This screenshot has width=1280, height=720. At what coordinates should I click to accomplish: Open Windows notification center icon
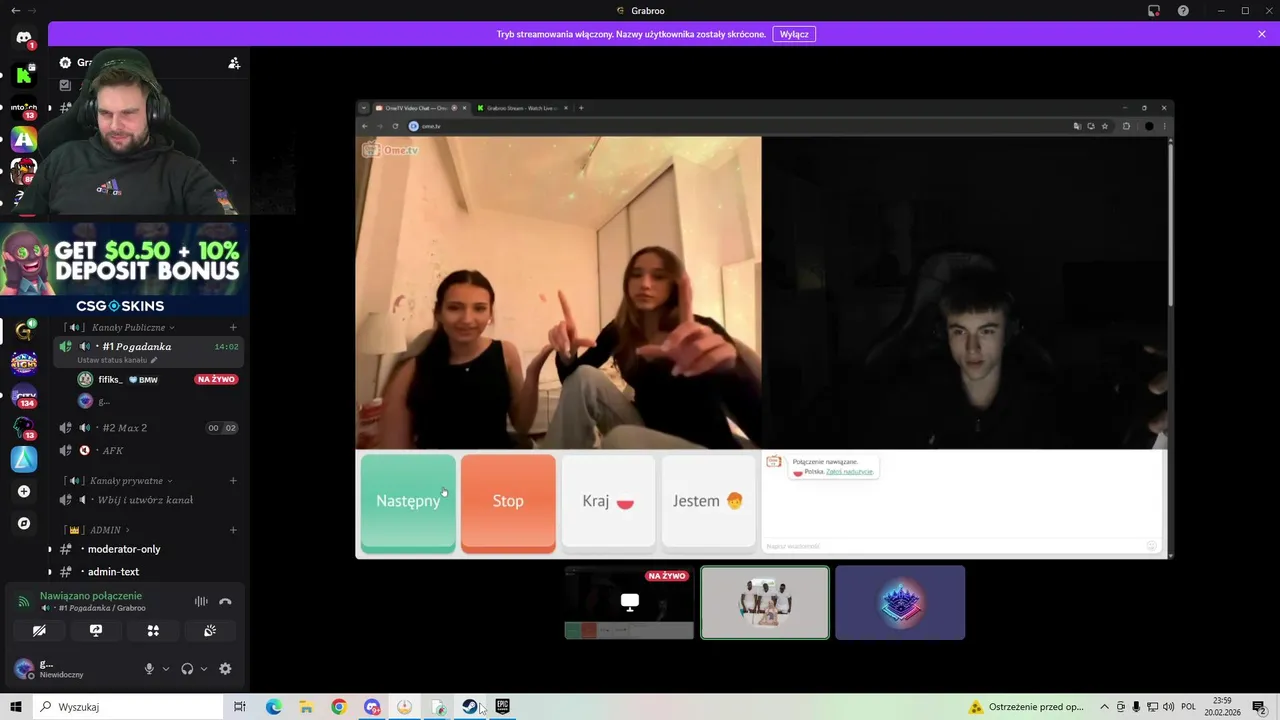click(x=1260, y=707)
